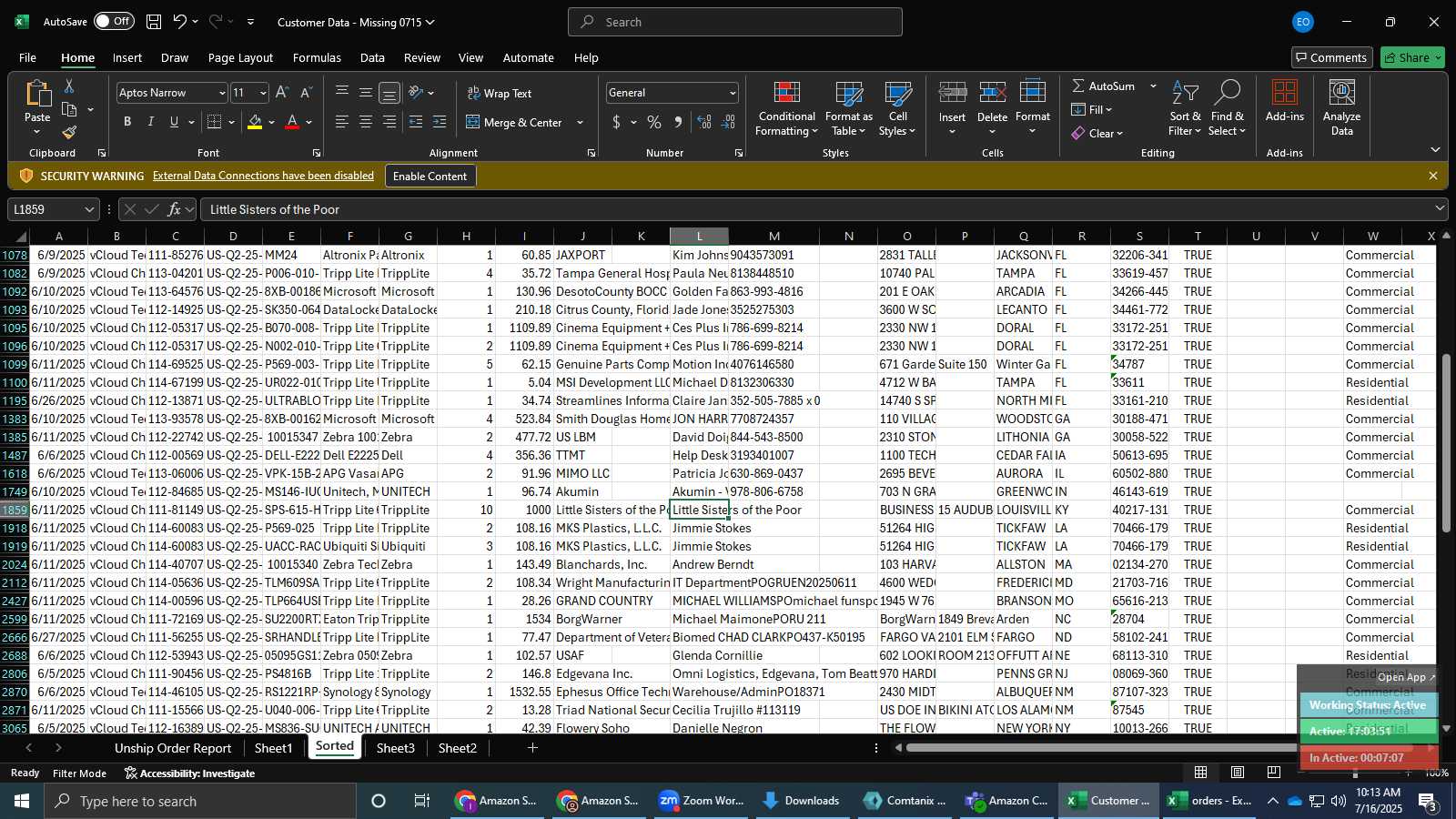Decrease font size with smaller A icon
Viewport: 1456px width, 819px height.
305,93
